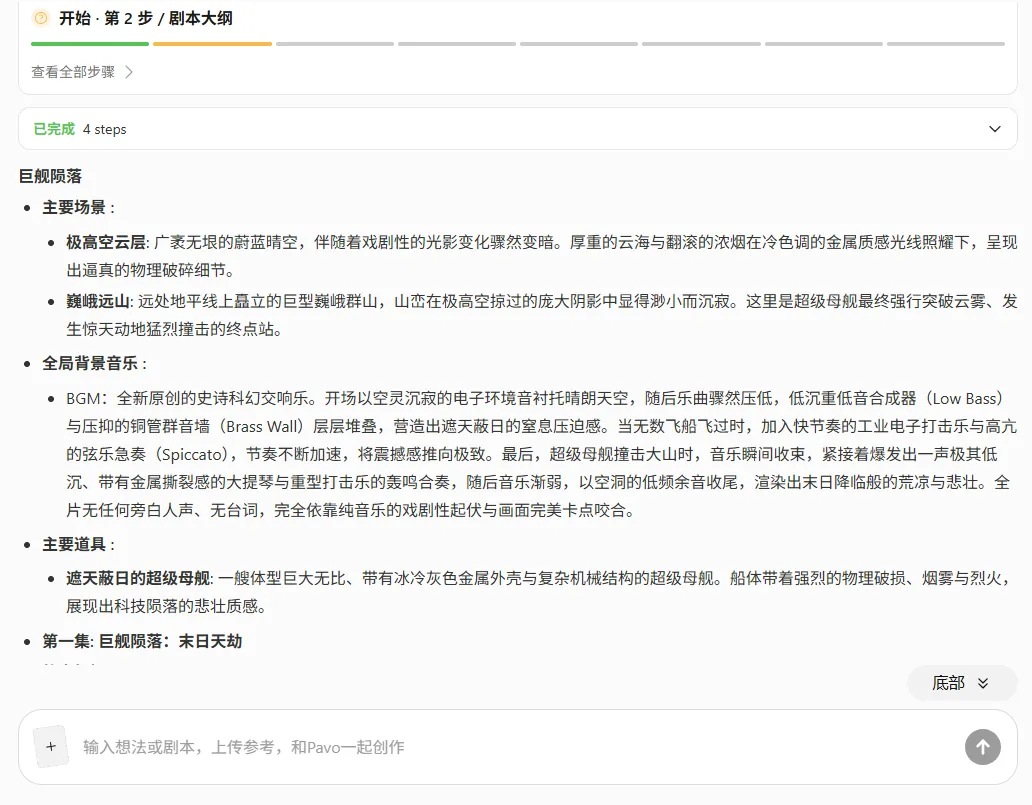Select the fourth gray progress step segment
Screen dimensions: 1032x805
click(457, 44)
